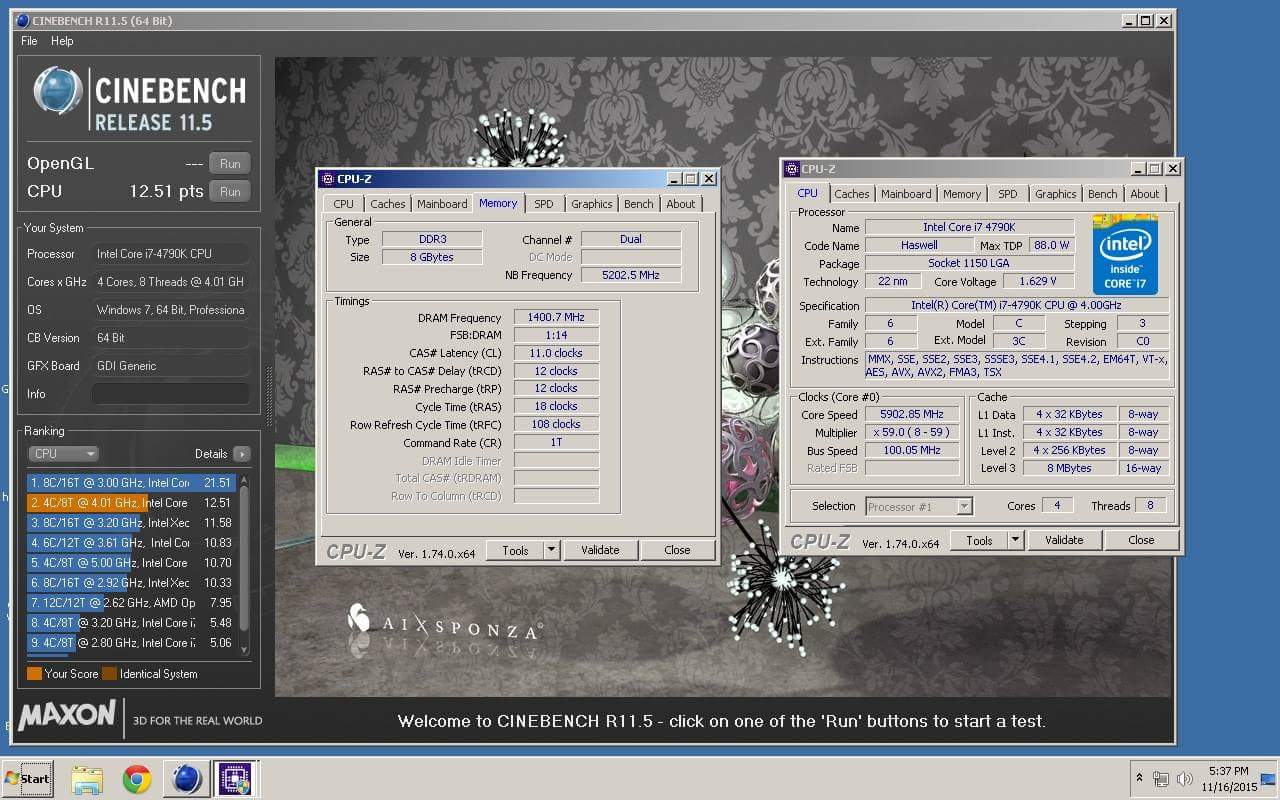Launch Google Chrome from taskbar
The image size is (1280, 800).
pos(137,779)
